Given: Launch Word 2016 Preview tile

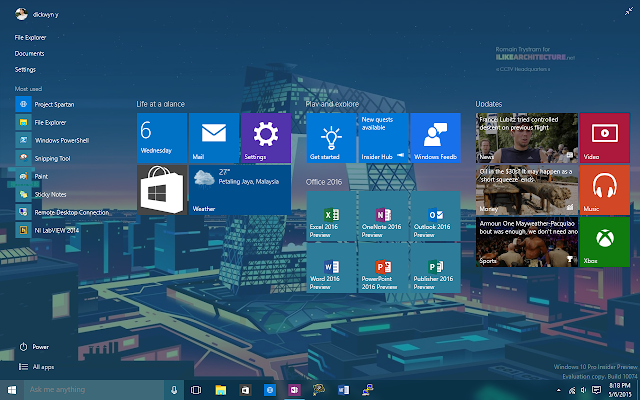Looking at the screenshot, I should (x=331, y=268).
